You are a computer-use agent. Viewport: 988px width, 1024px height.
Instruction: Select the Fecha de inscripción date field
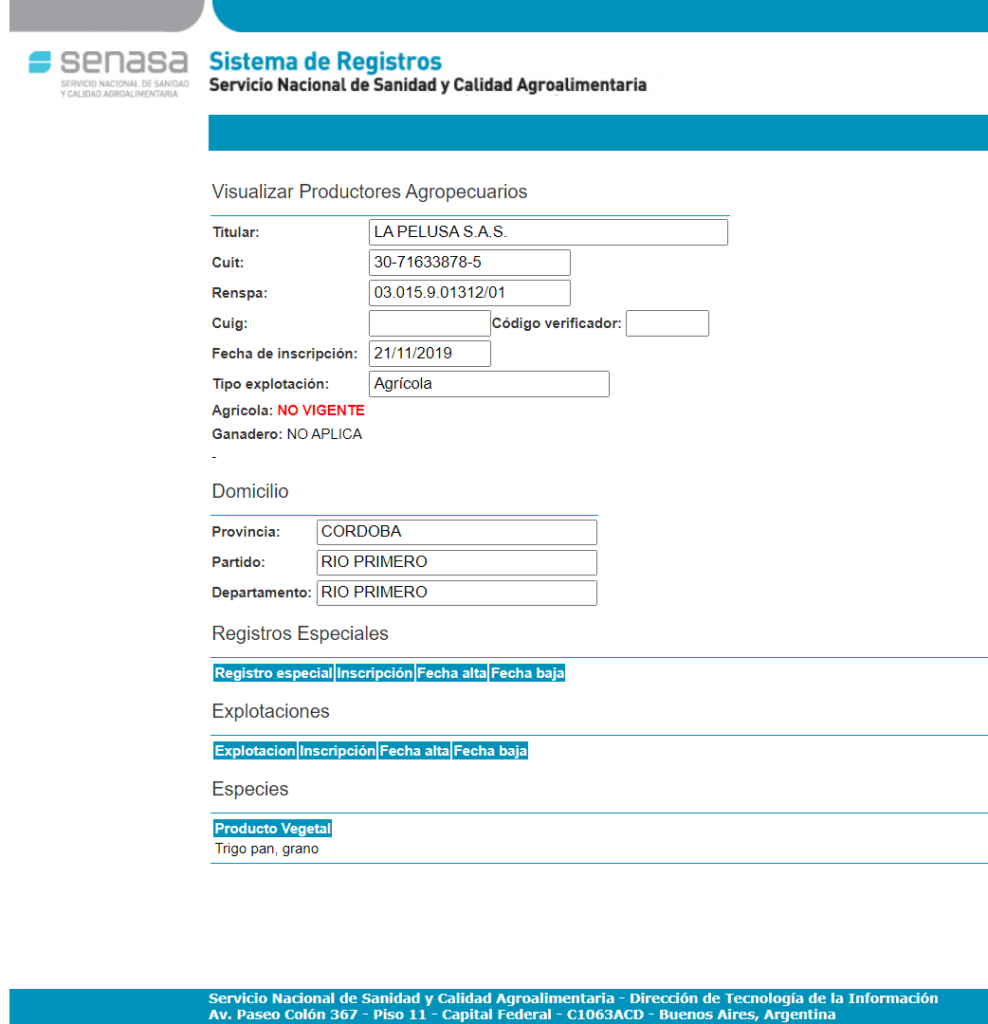tap(429, 354)
